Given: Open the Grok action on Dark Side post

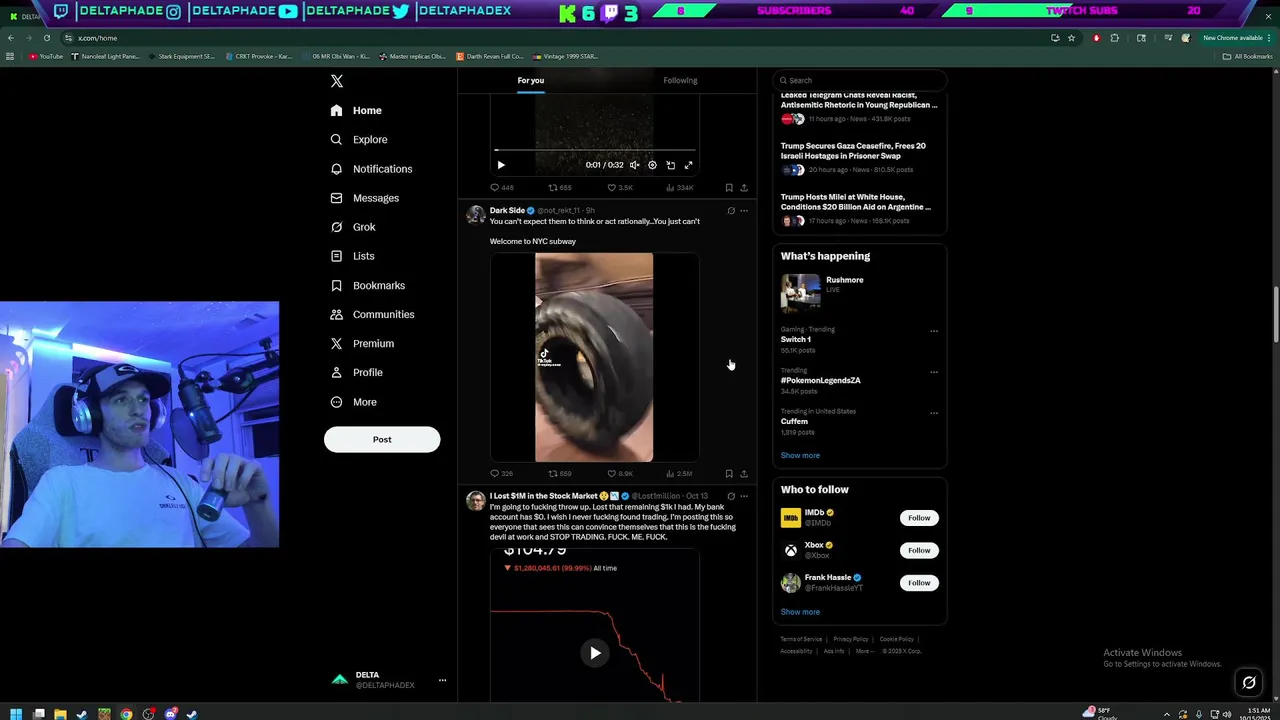Looking at the screenshot, I should 731,211.
